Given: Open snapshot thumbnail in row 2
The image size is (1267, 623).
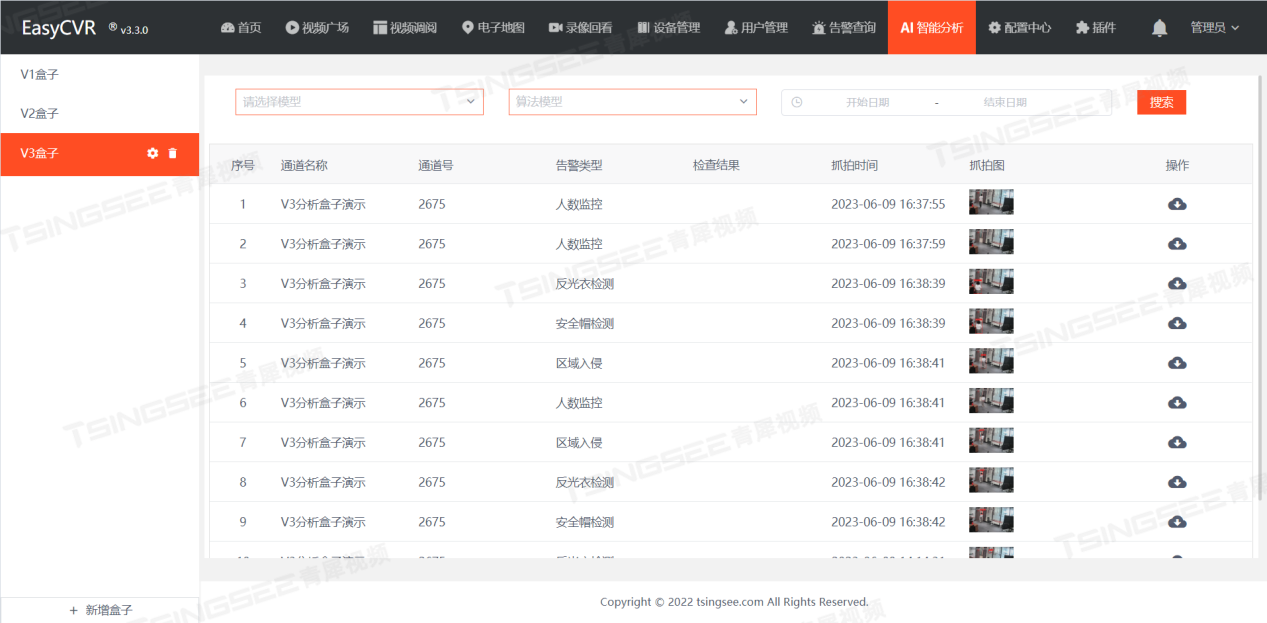Looking at the screenshot, I should [991, 242].
